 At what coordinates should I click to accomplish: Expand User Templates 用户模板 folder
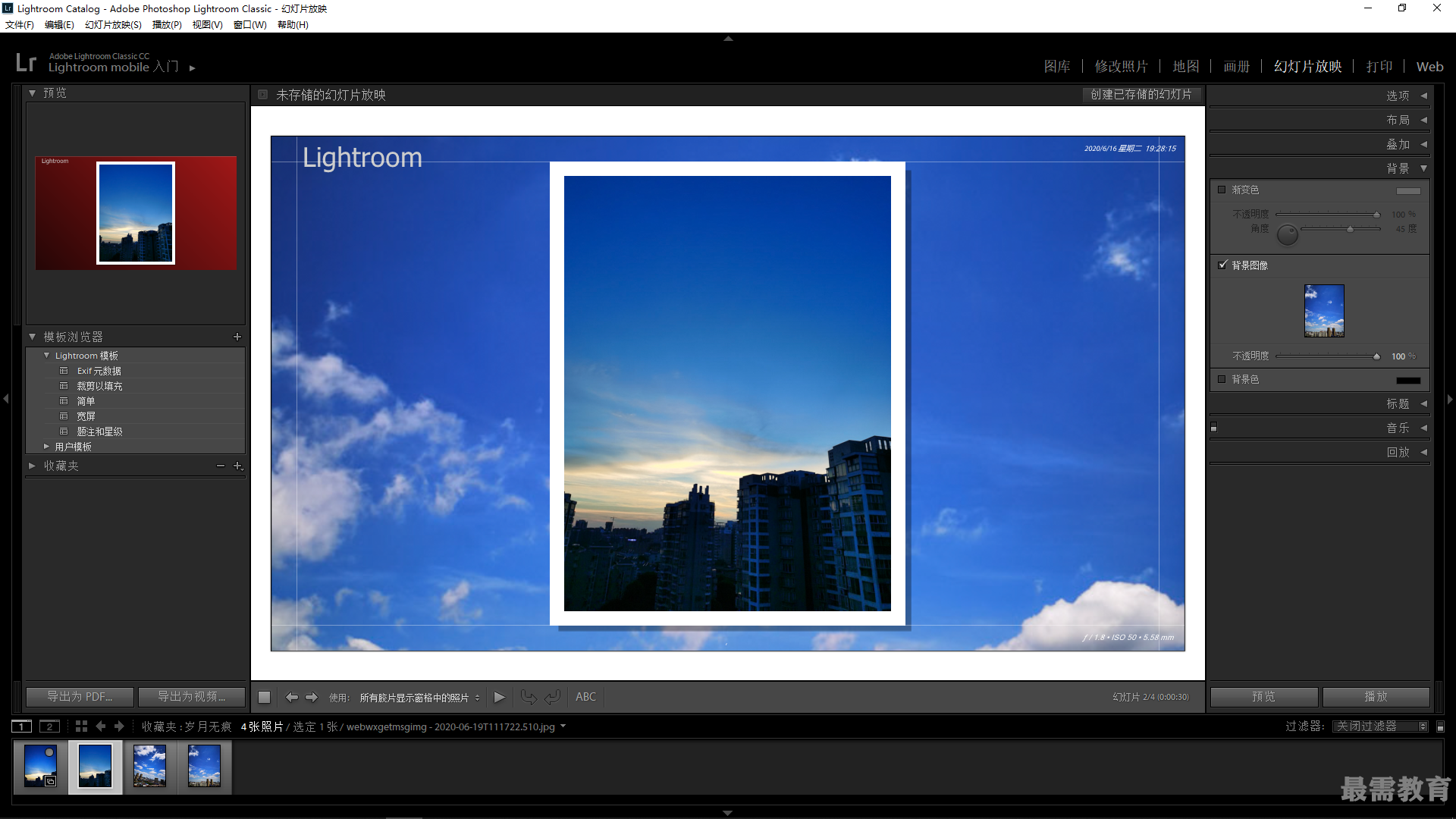click(x=46, y=447)
